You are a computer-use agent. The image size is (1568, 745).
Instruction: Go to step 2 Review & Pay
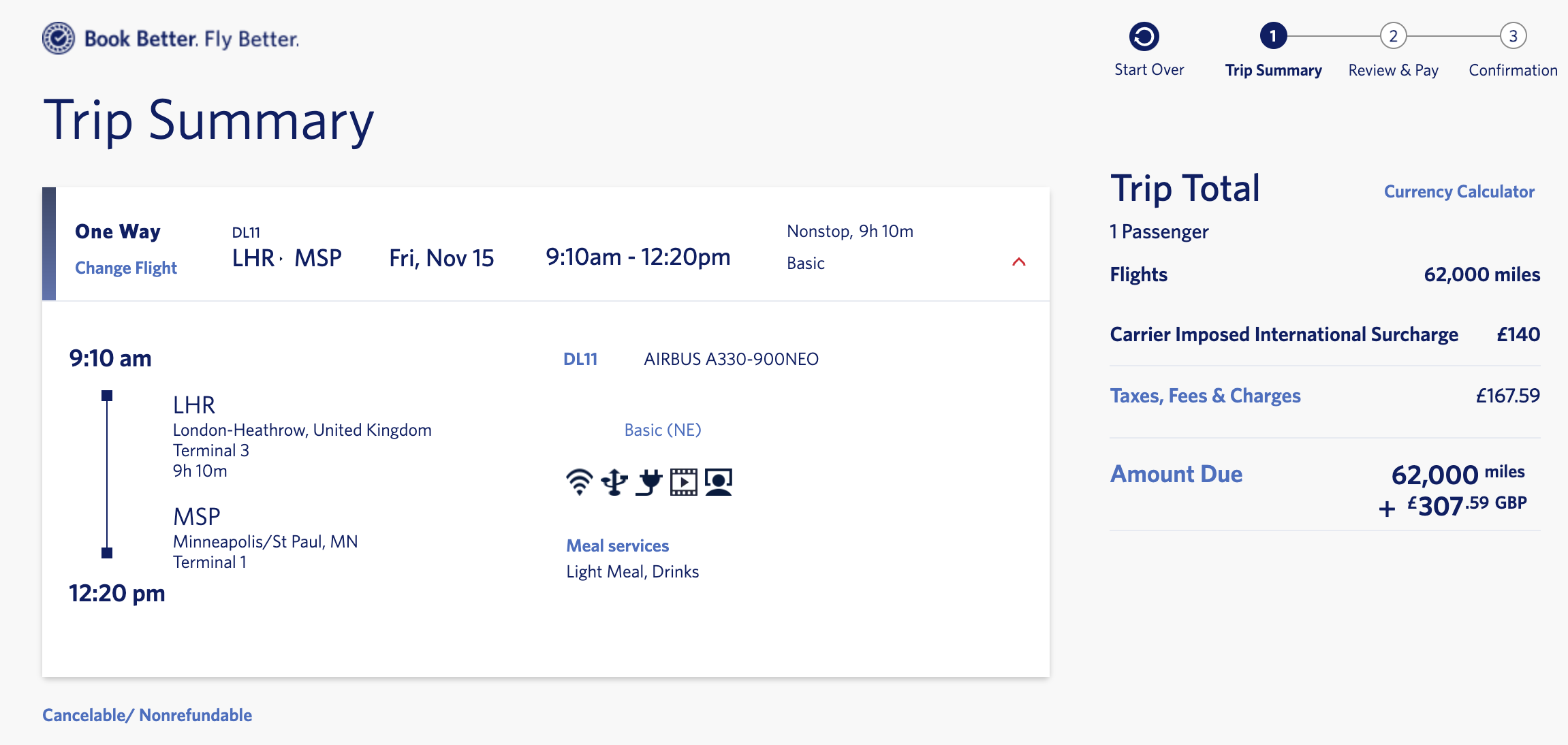click(x=1394, y=36)
